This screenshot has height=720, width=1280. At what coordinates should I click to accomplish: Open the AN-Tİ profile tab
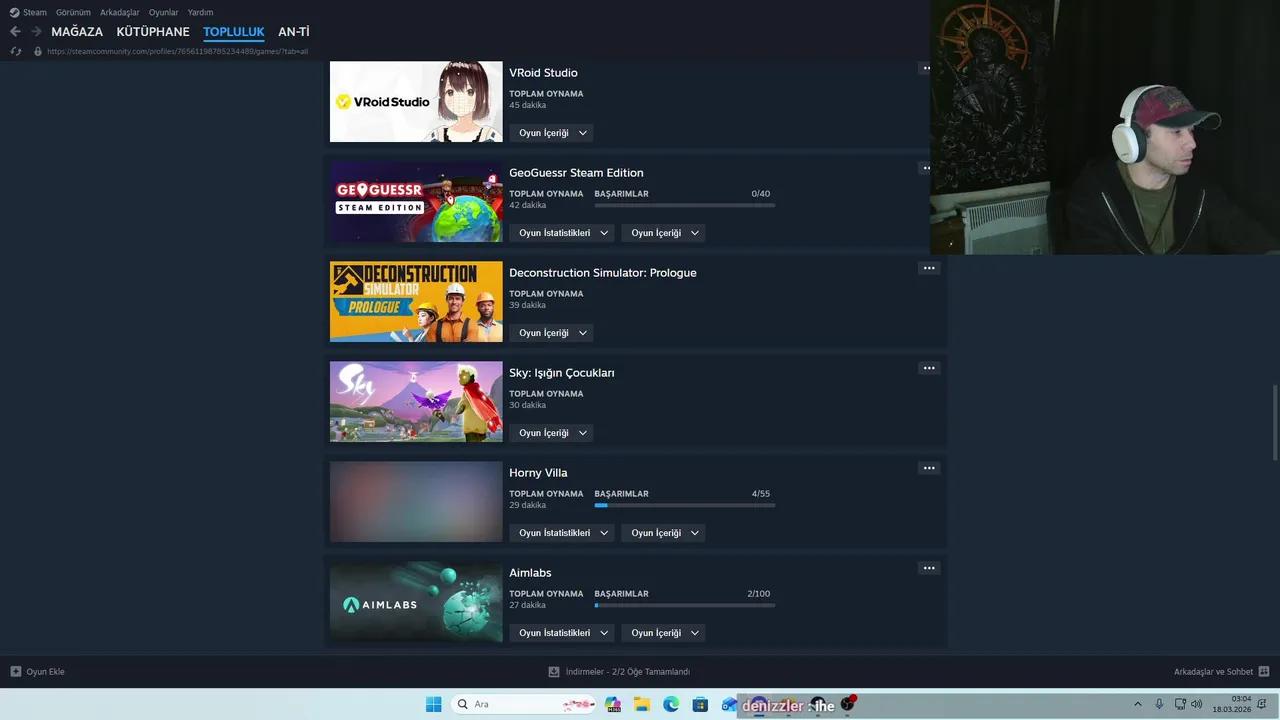(294, 32)
